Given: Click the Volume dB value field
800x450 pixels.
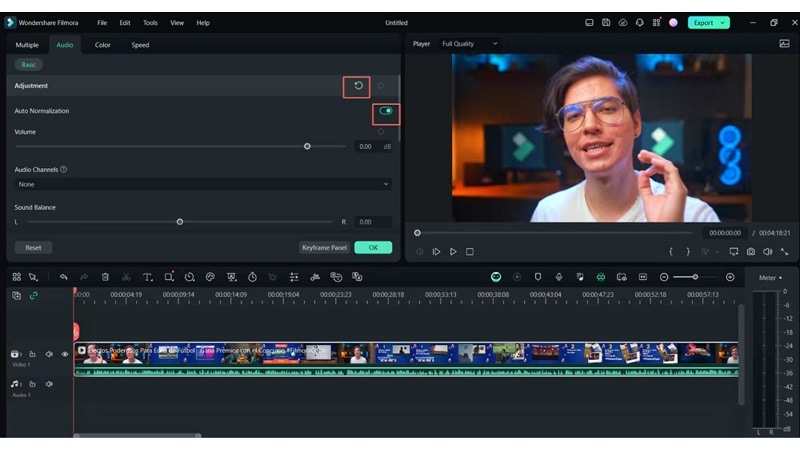Looking at the screenshot, I should (x=373, y=146).
